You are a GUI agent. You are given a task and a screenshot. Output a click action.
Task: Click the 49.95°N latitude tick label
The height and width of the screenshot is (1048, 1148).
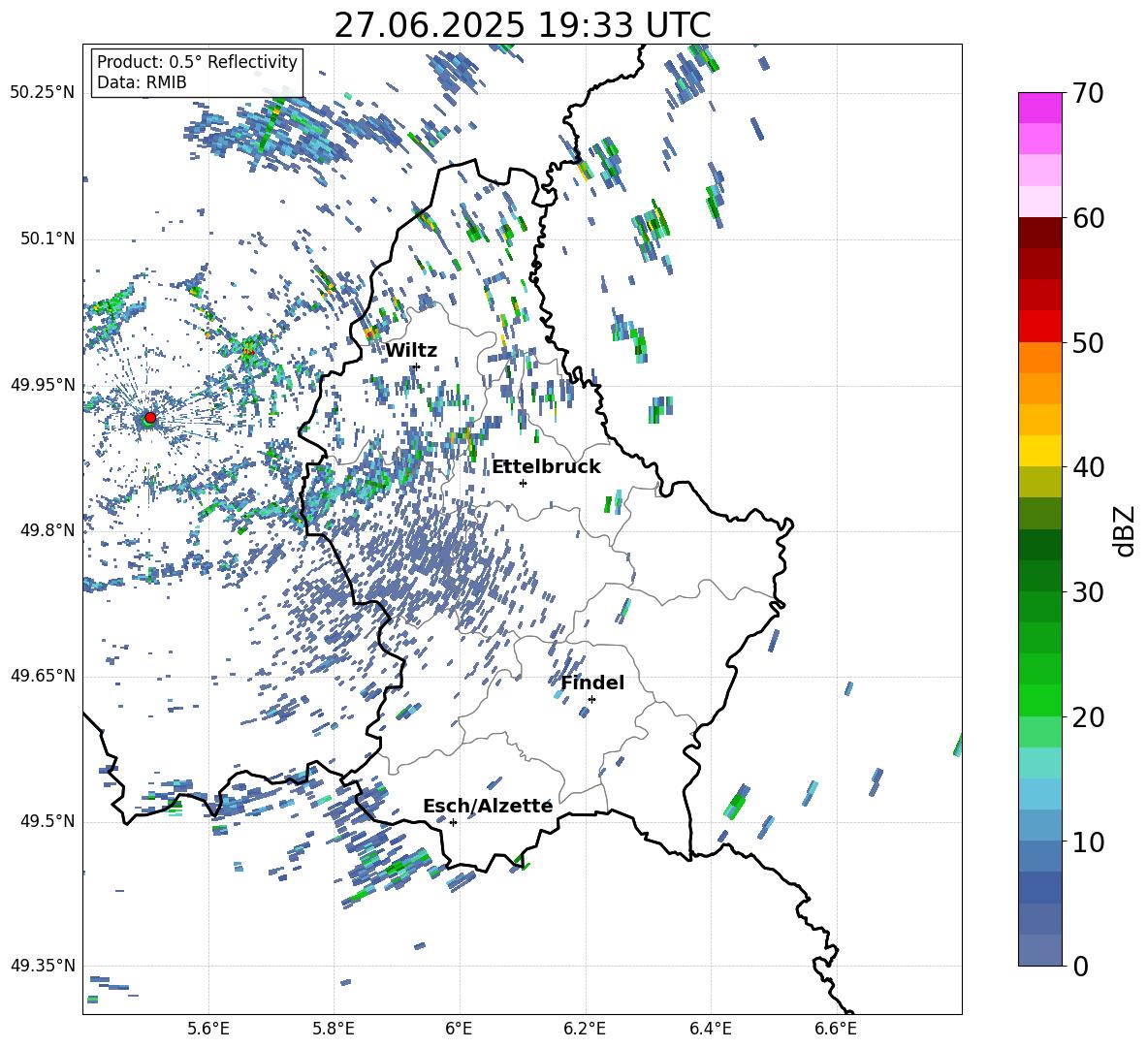pos(42,385)
